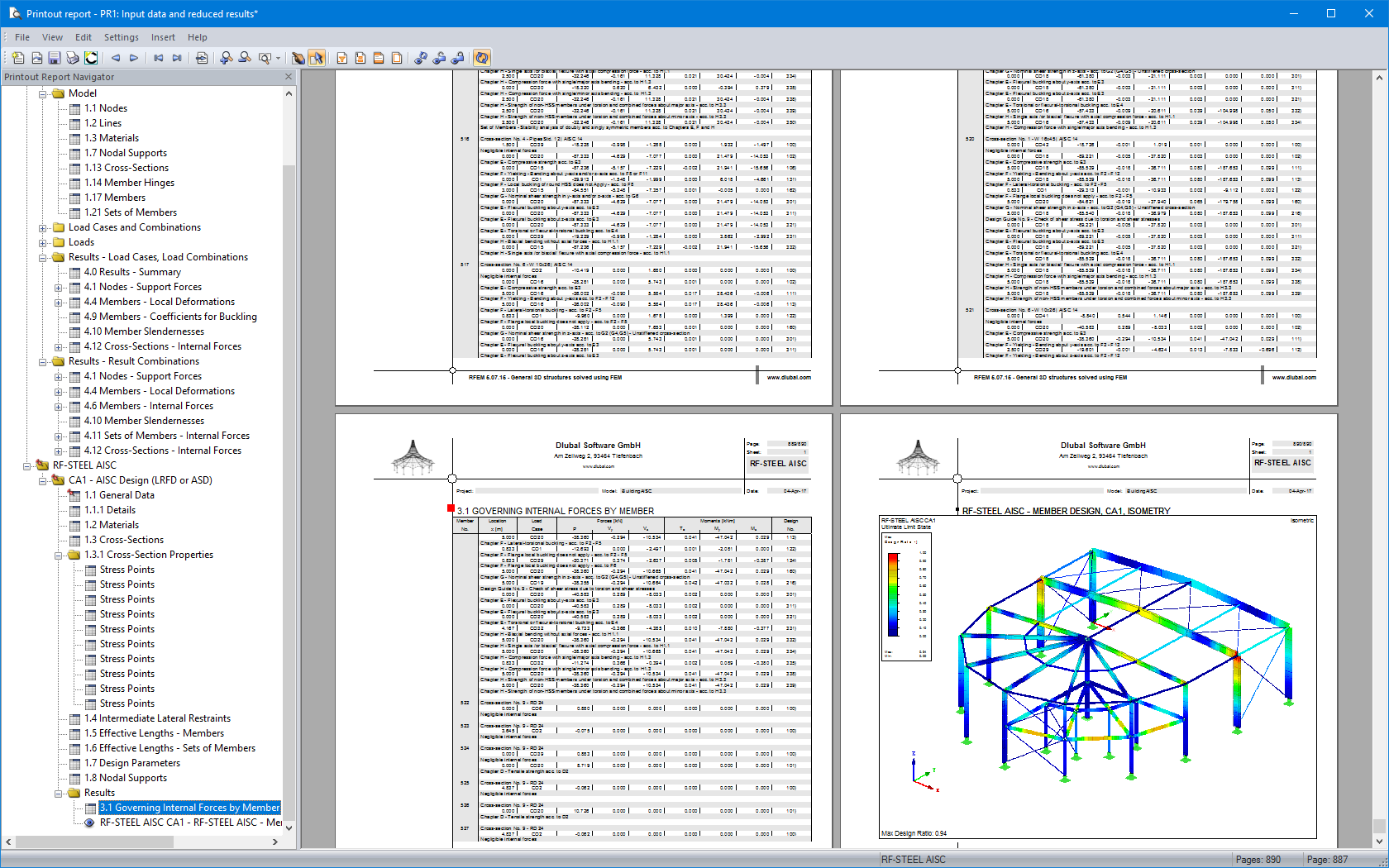The height and width of the screenshot is (868, 1389).
Task: Close the Printout Report Navigator panel
Action: tap(289, 77)
